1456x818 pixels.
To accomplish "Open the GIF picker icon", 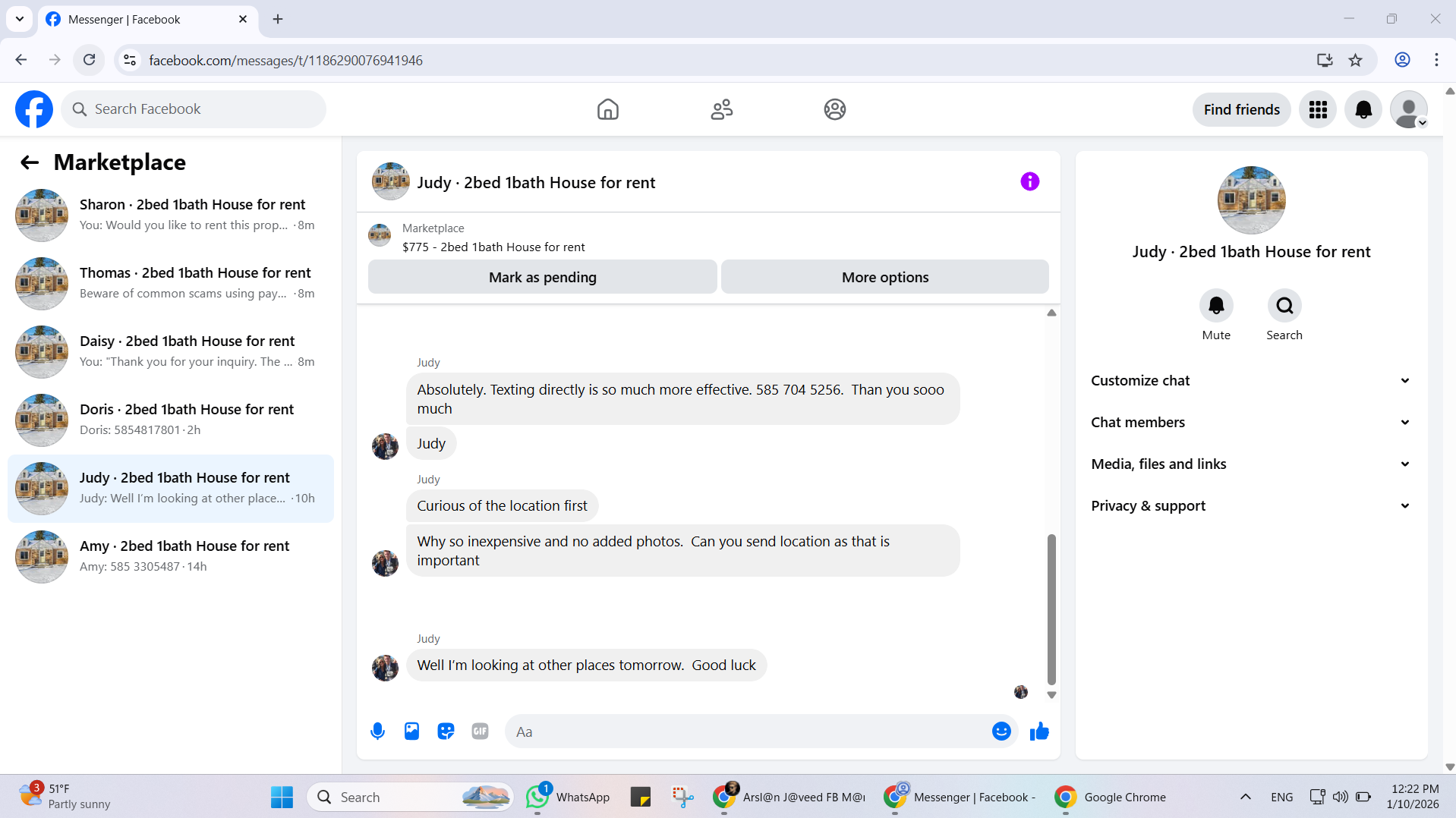I will (x=480, y=731).
